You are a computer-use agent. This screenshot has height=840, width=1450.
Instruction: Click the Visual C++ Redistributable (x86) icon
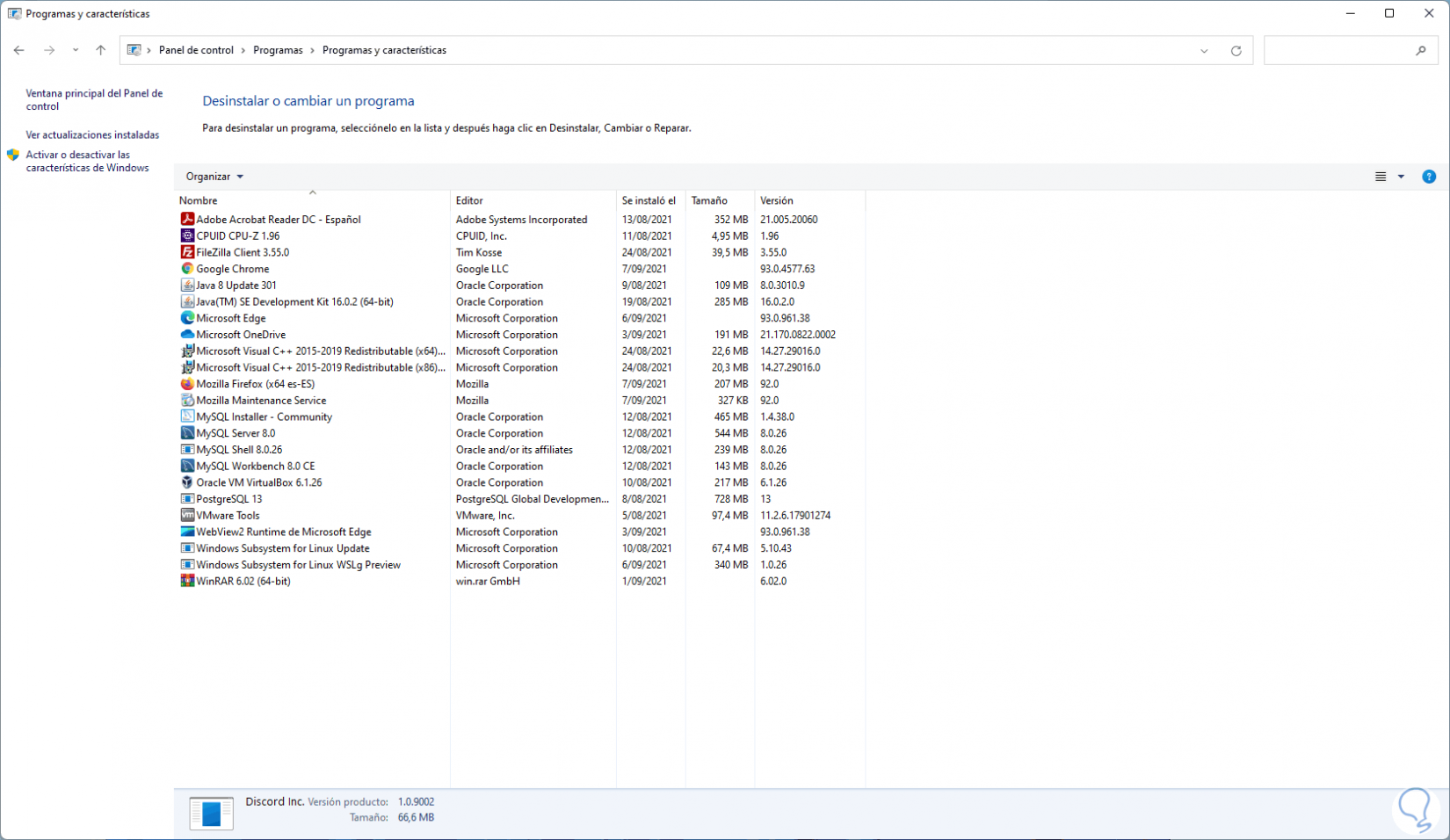click(187, 367)
